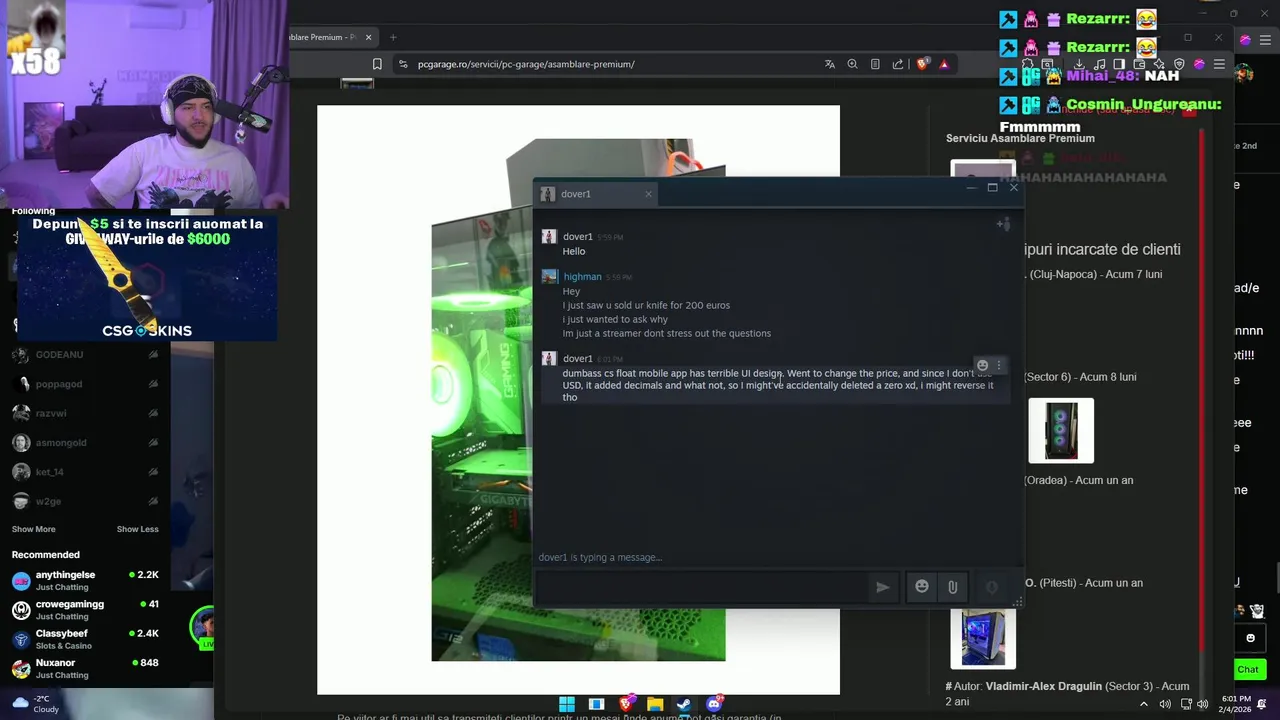Viewport: 1280px width, 720px height.
Task: Select the dover1 chat tab
Action: (596, 194)
